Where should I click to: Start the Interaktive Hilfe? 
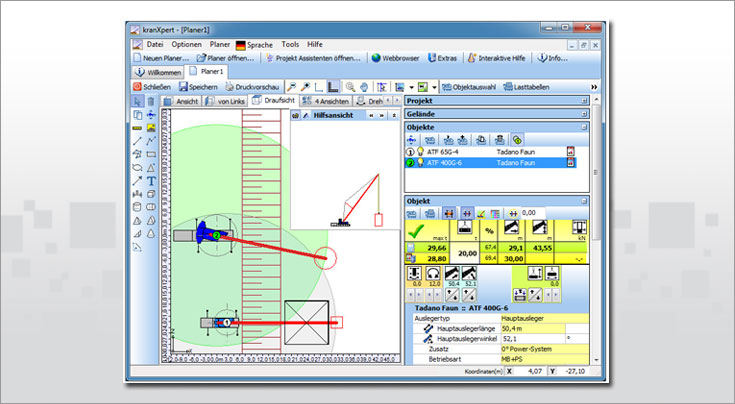[x=496, y=58]
